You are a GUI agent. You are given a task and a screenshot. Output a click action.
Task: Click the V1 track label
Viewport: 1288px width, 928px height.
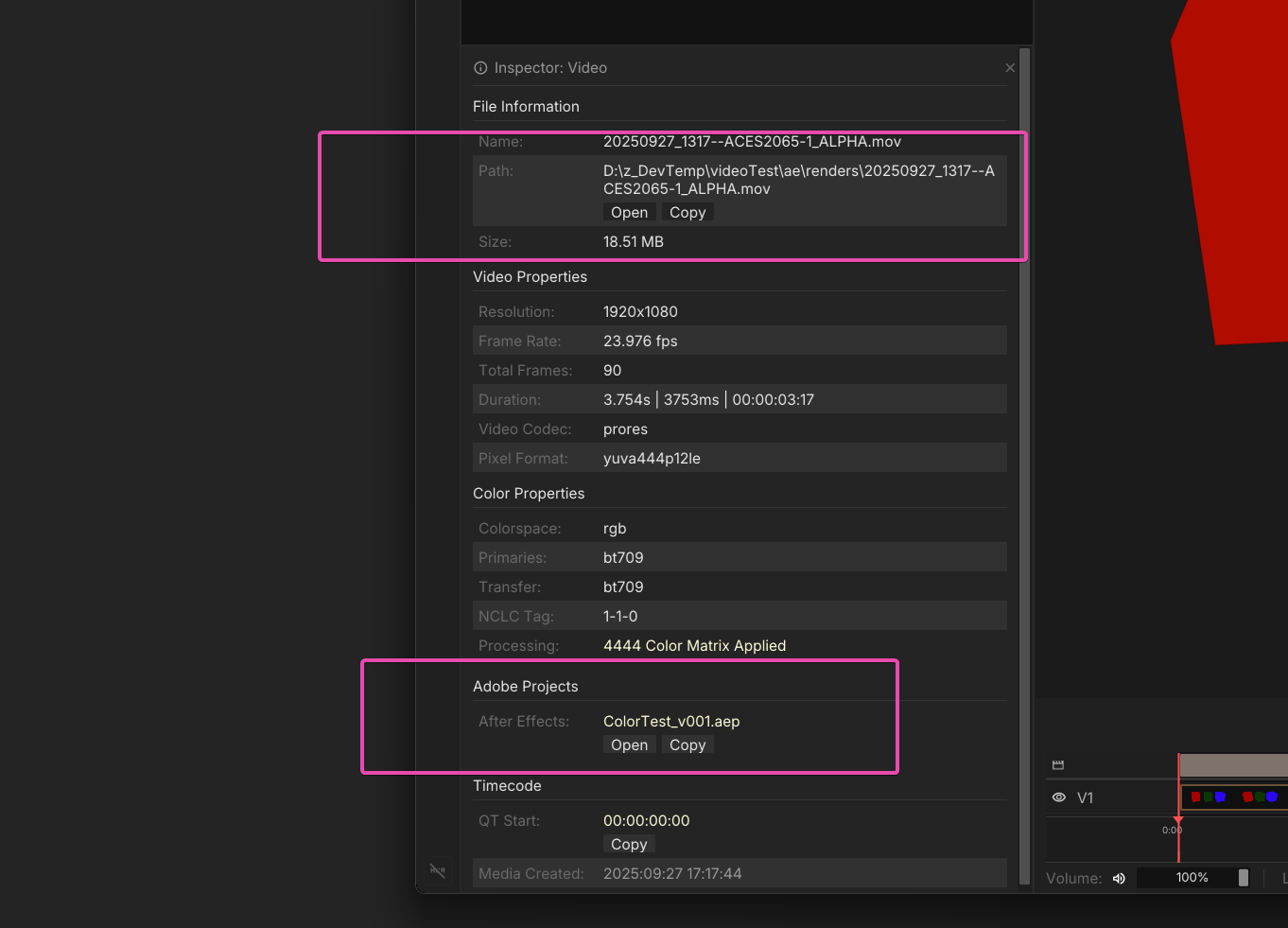click(1086, 798)
